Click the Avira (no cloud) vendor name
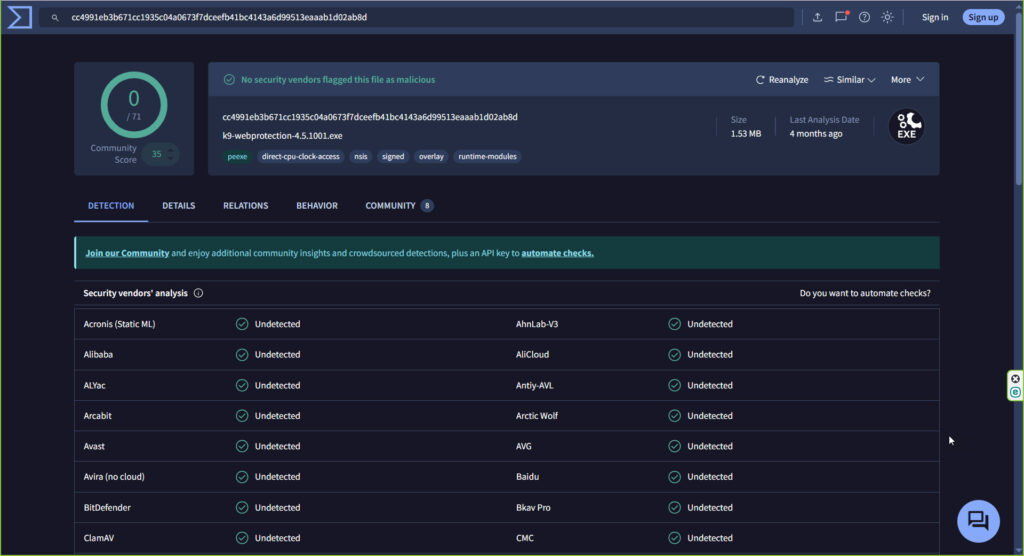The height and width of the screenshot is (556, 1024). [114, 477]
